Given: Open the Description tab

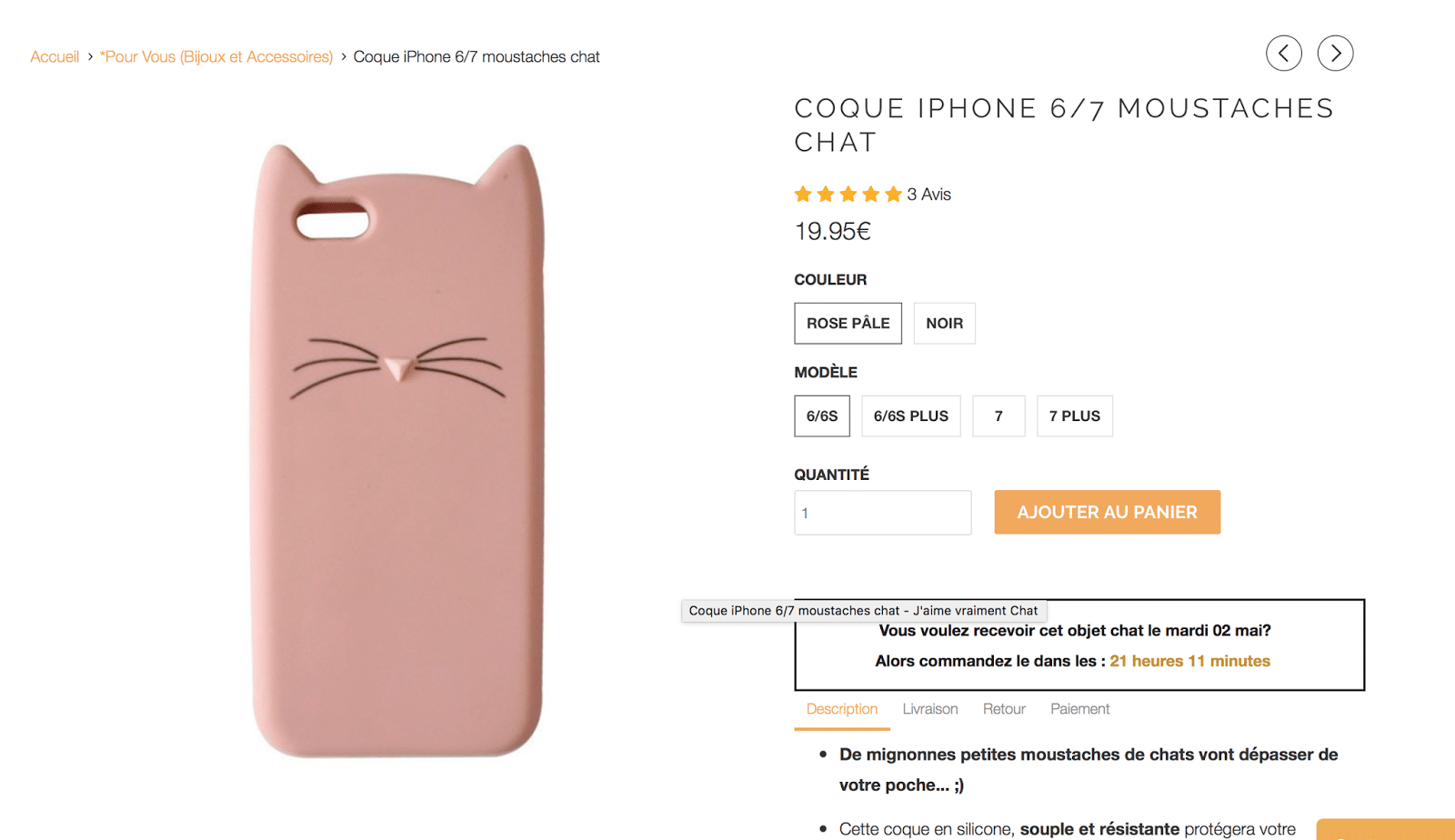Looking at the screenshot, I should pyautogui.click(x=842, y=709).
